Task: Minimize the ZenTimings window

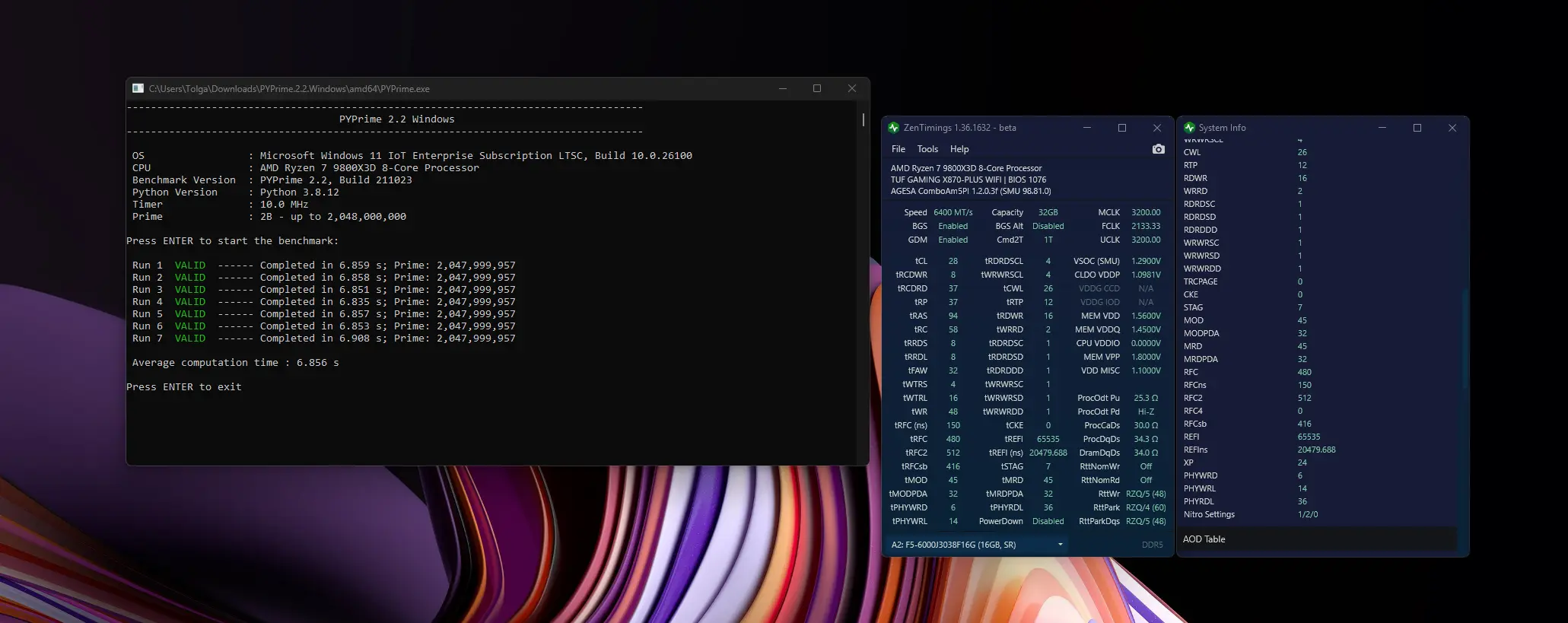Action: tap(1086, 128)
